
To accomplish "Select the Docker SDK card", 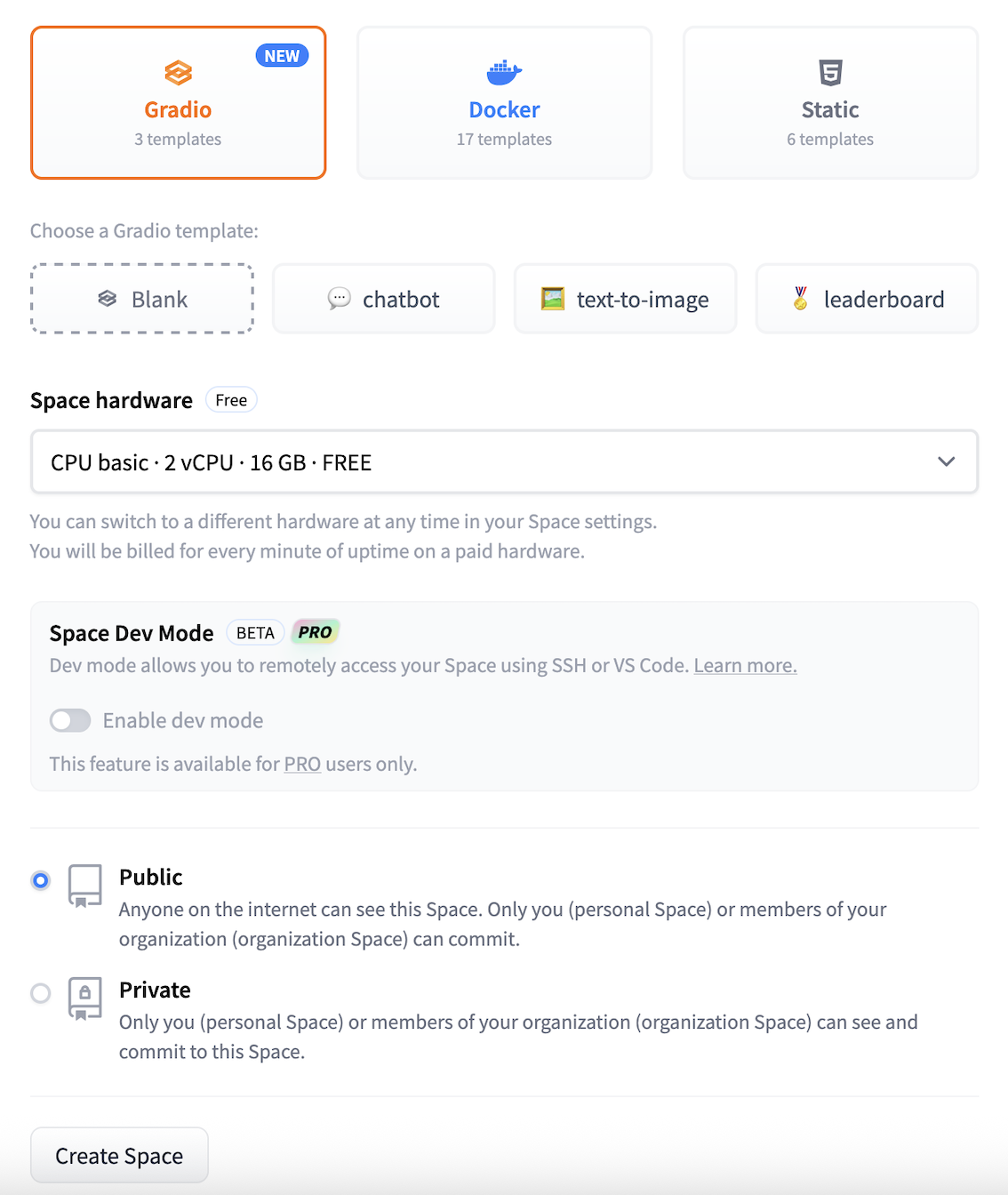I will 504,102.
